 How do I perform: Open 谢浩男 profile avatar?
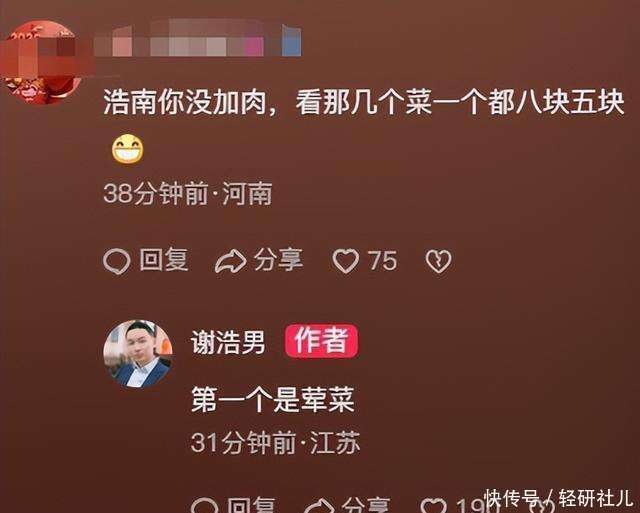pyautogui.click(x=138, y=354)
